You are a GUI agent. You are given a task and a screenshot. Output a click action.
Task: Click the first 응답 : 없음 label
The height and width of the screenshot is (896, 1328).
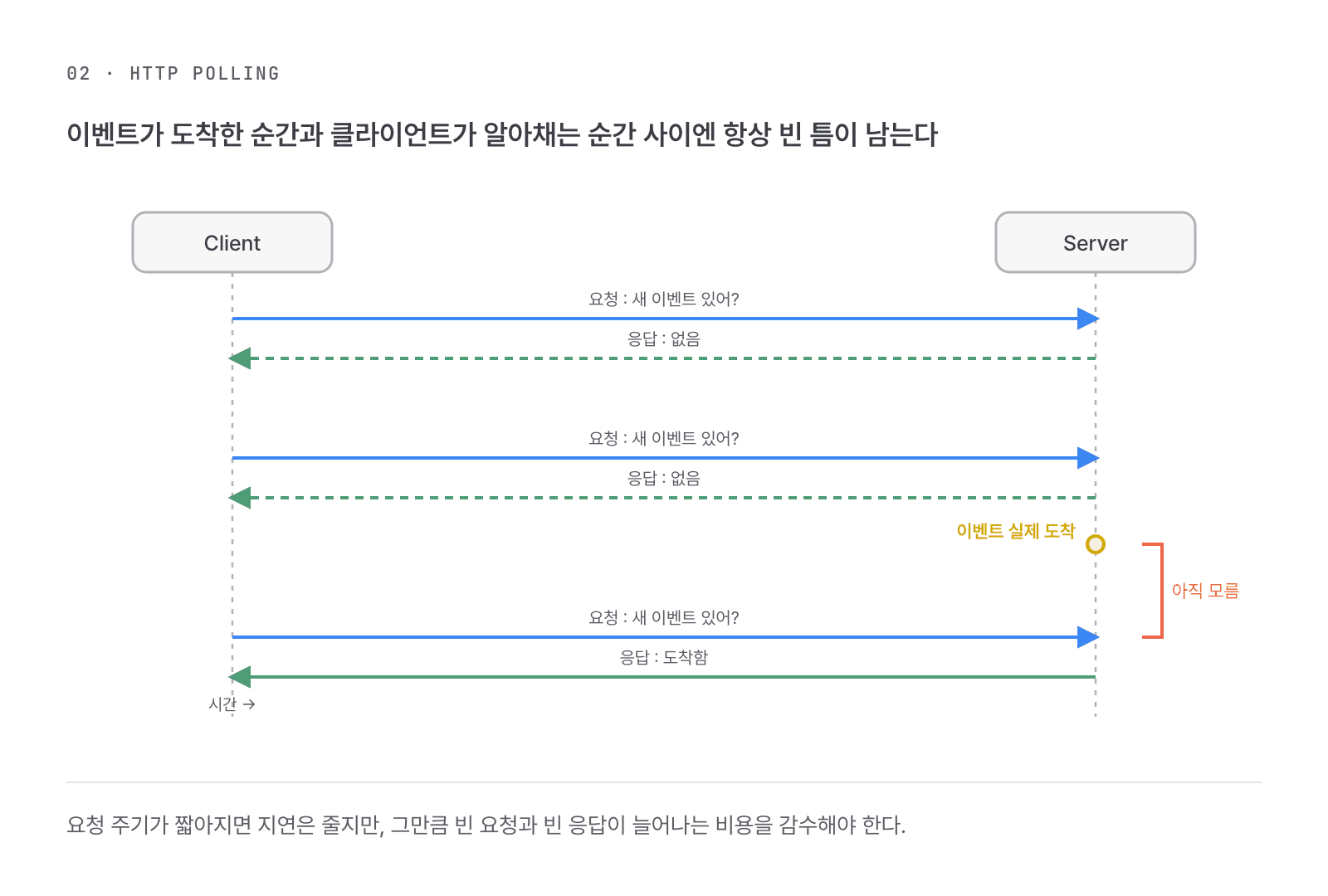point(664,338)
